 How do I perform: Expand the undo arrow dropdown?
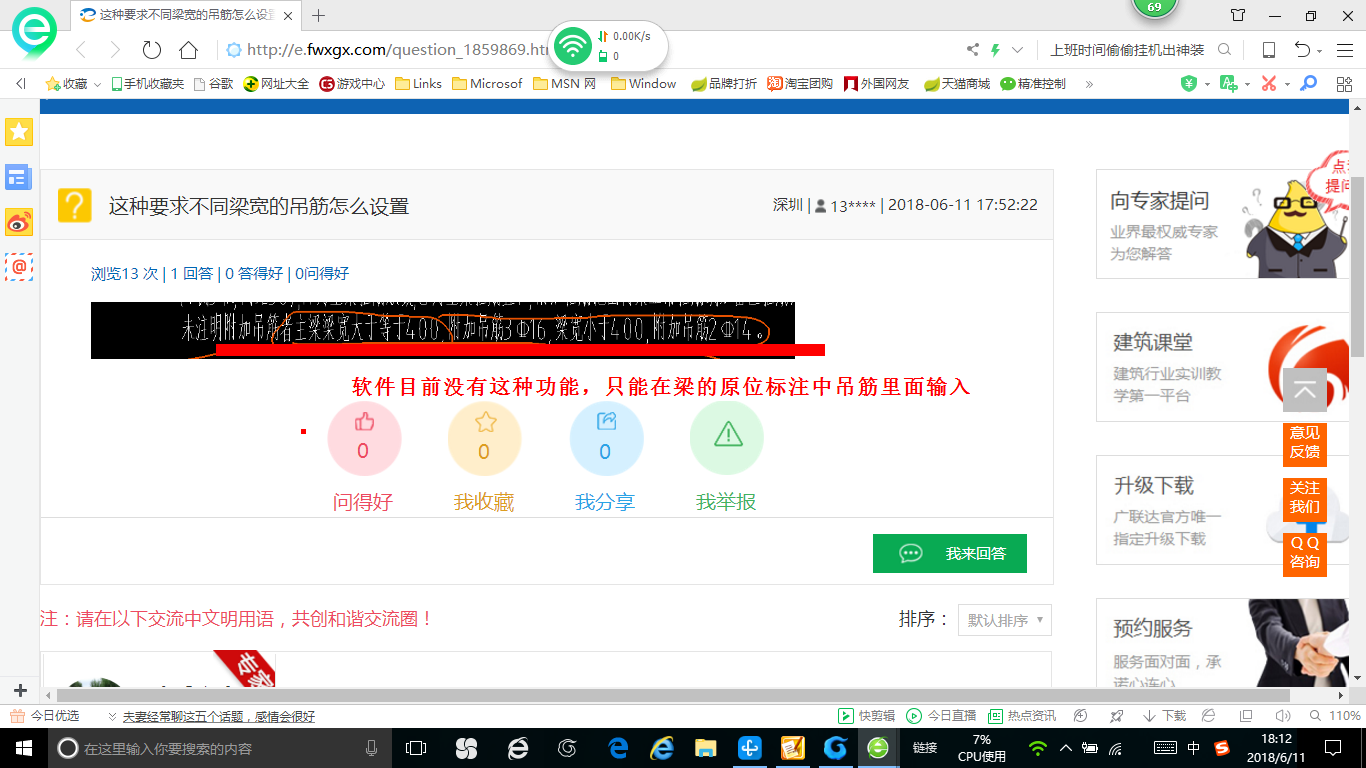1320,51
